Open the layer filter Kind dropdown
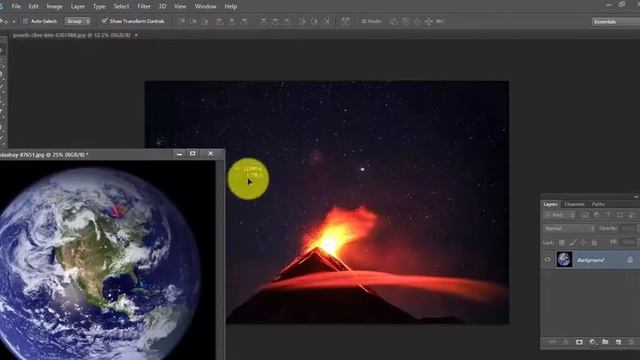The height and width of the screenshot is (360, 640). click(x=560, y=215)
